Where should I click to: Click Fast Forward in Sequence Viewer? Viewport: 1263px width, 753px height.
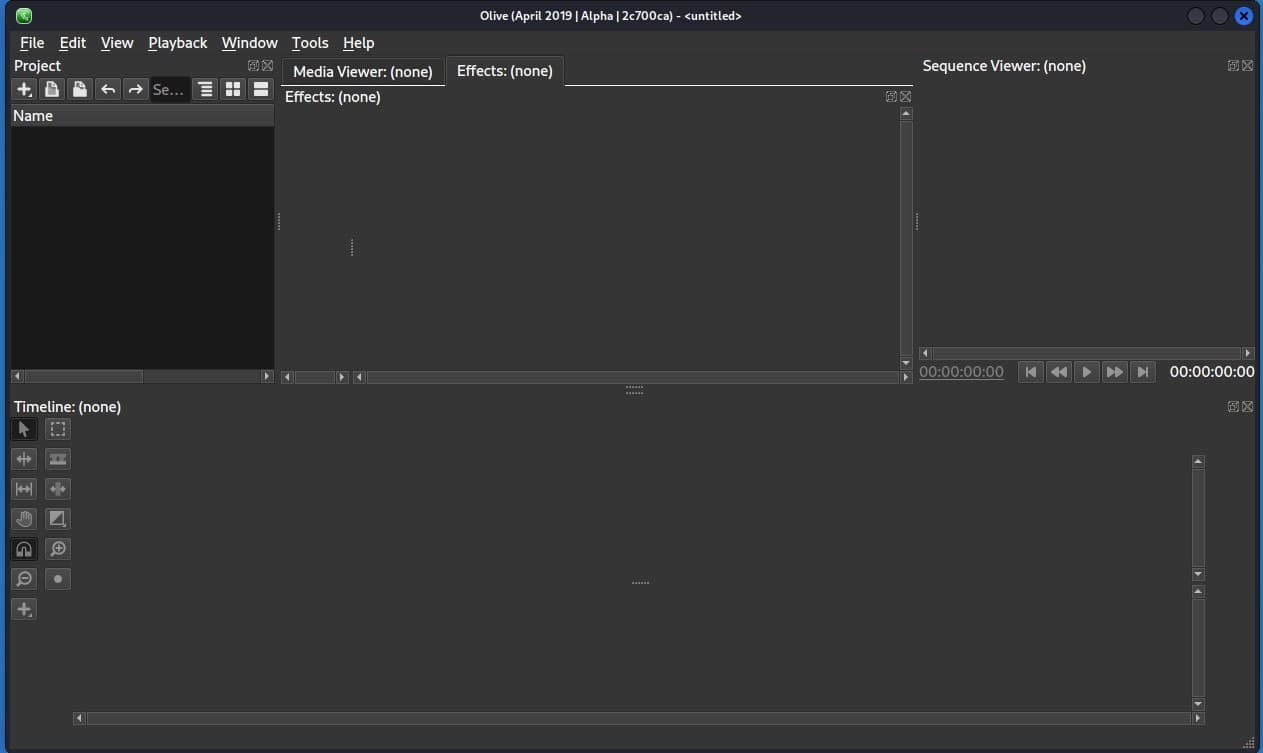pos(1115,372)
